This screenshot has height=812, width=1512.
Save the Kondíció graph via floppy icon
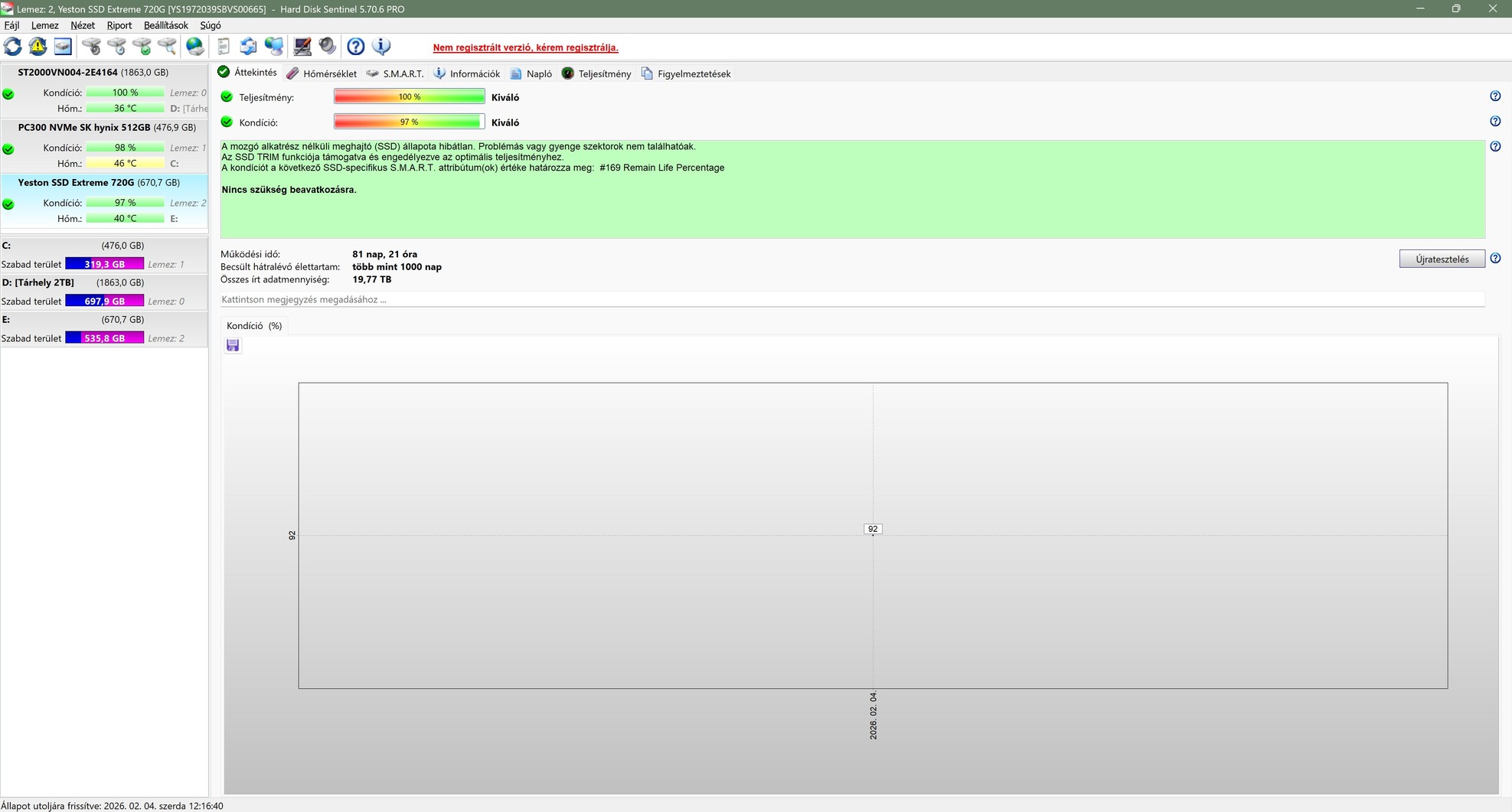pyautogui.click(x=233, y=345)
